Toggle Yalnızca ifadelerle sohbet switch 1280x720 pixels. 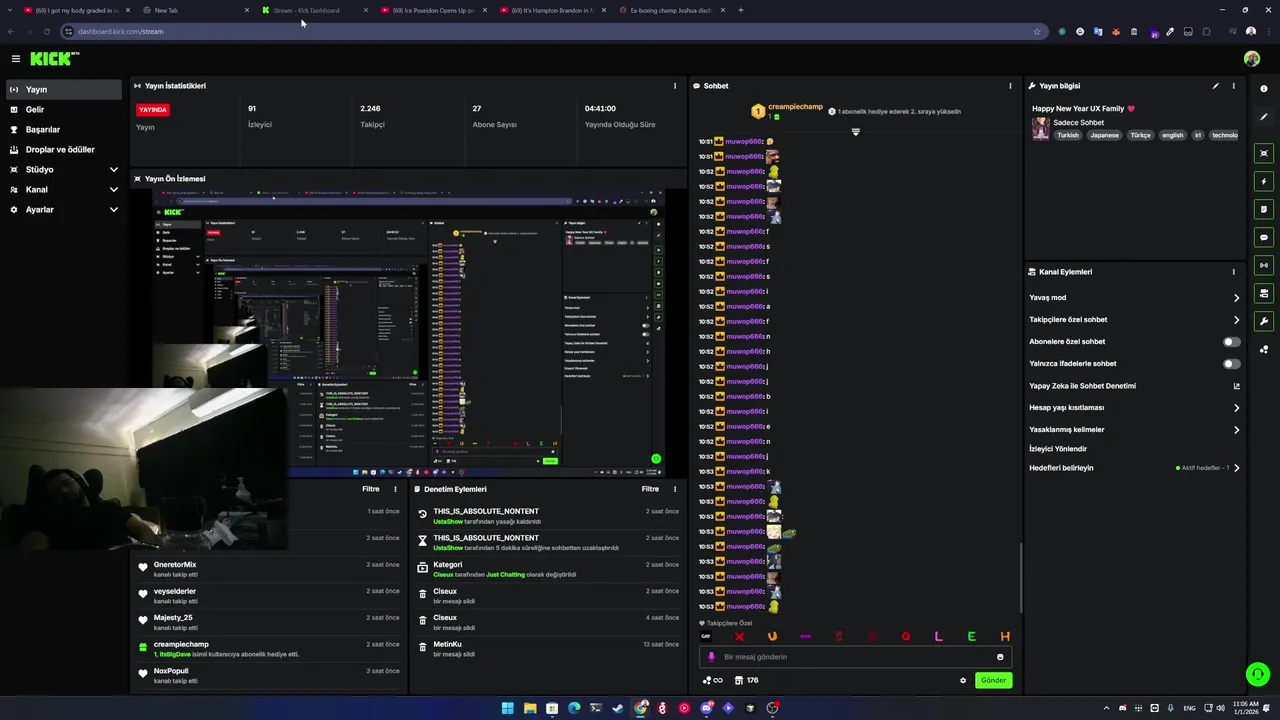[1231, 364]
